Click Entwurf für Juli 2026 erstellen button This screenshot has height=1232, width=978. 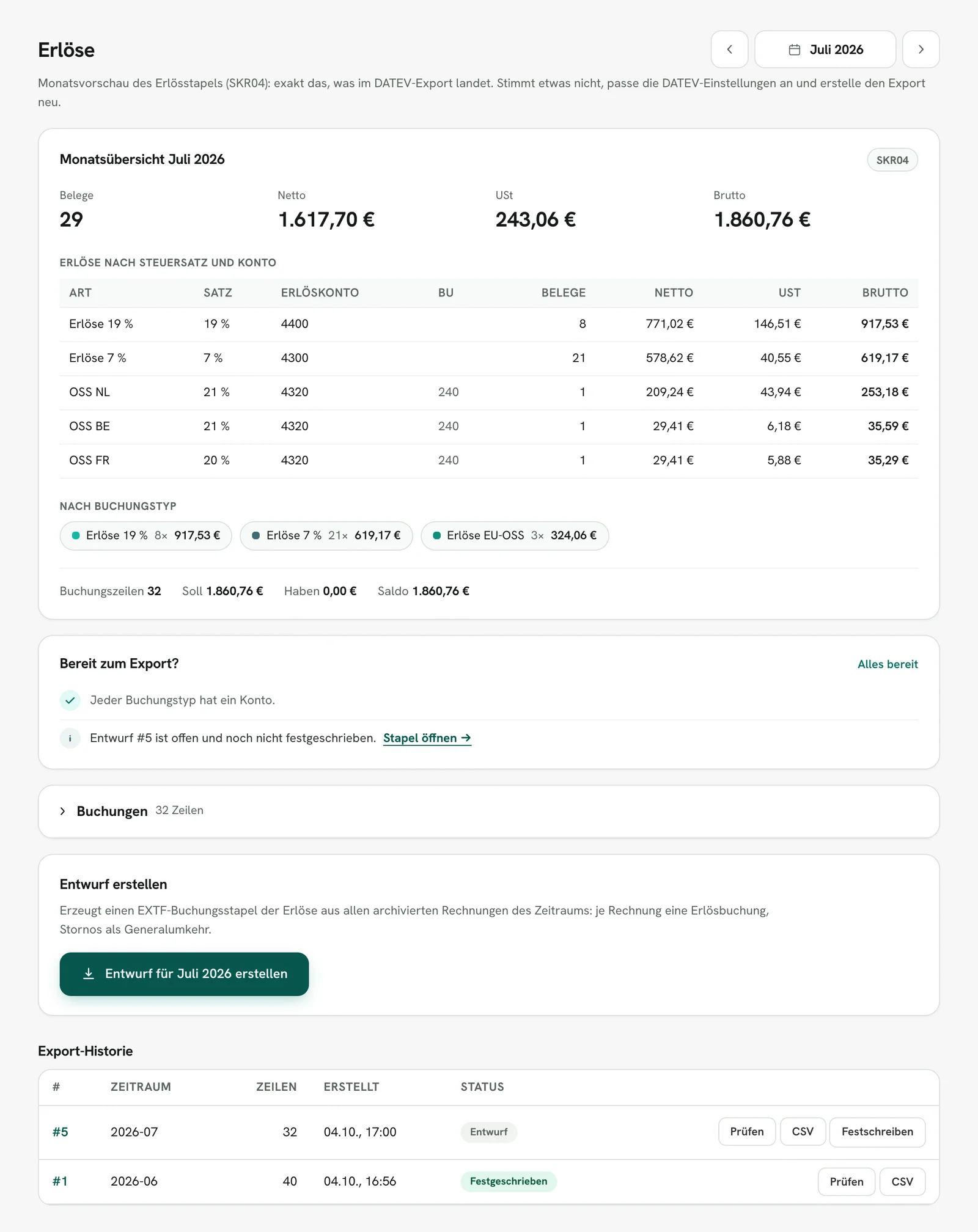184,974
